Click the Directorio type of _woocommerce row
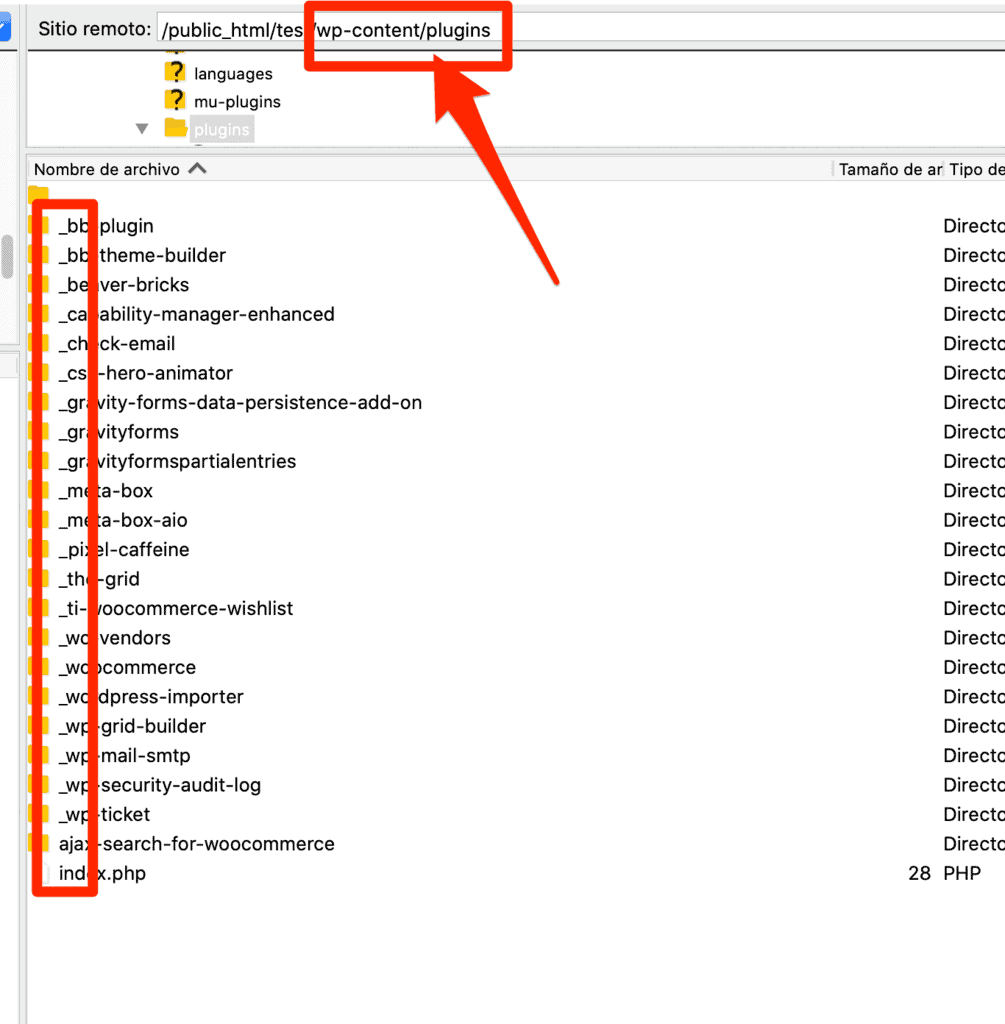The height and width of the screenshot is (1024, 1005). 974,667
